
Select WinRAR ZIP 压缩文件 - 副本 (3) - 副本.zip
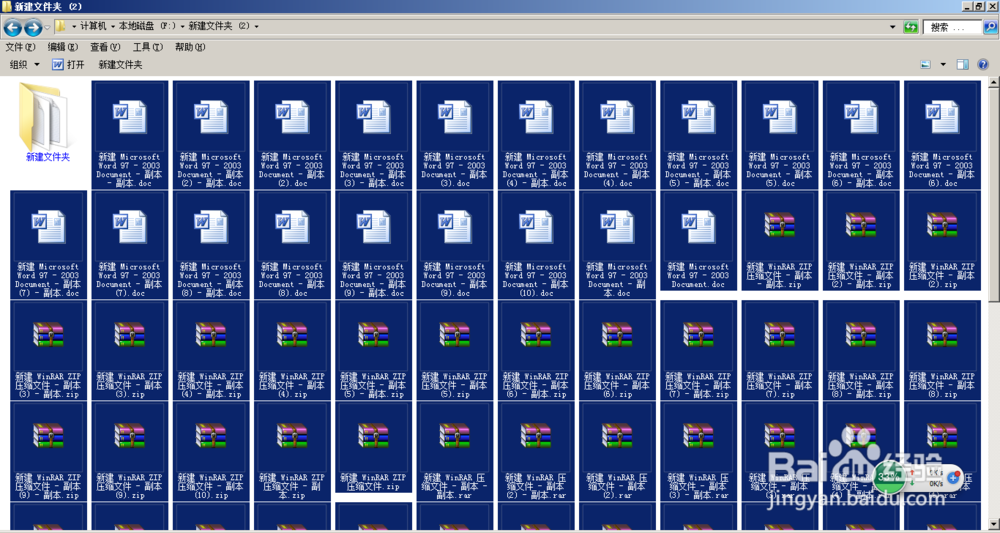(48, 350)
